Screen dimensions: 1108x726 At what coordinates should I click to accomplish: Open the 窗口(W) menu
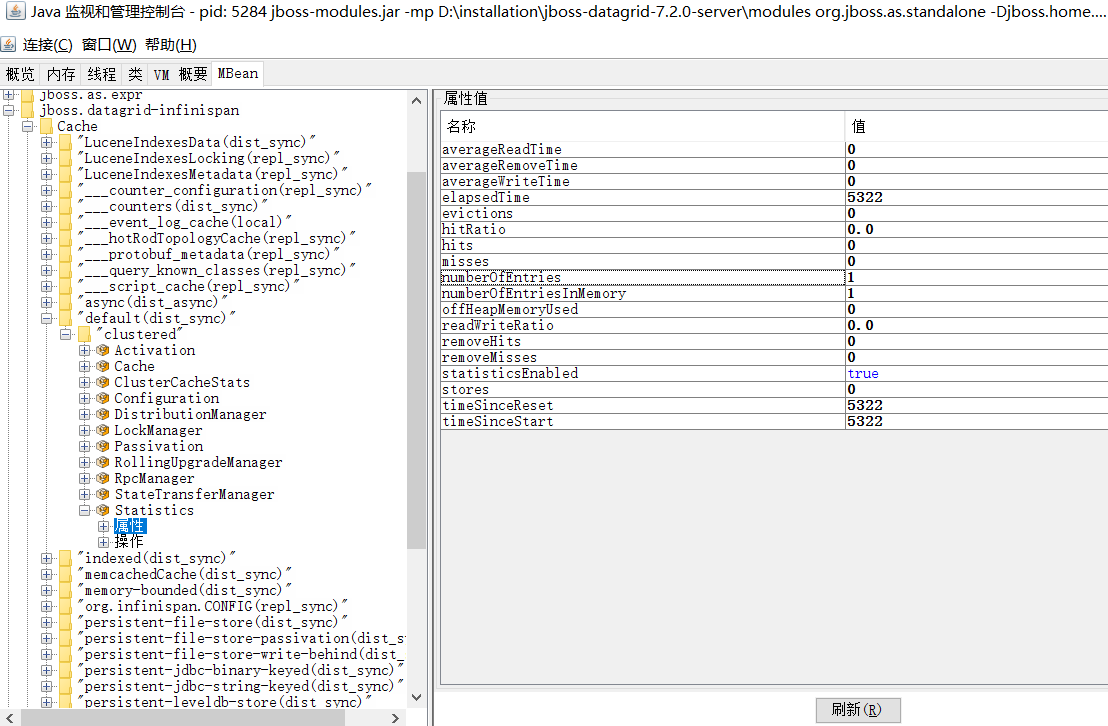(109, 45)
